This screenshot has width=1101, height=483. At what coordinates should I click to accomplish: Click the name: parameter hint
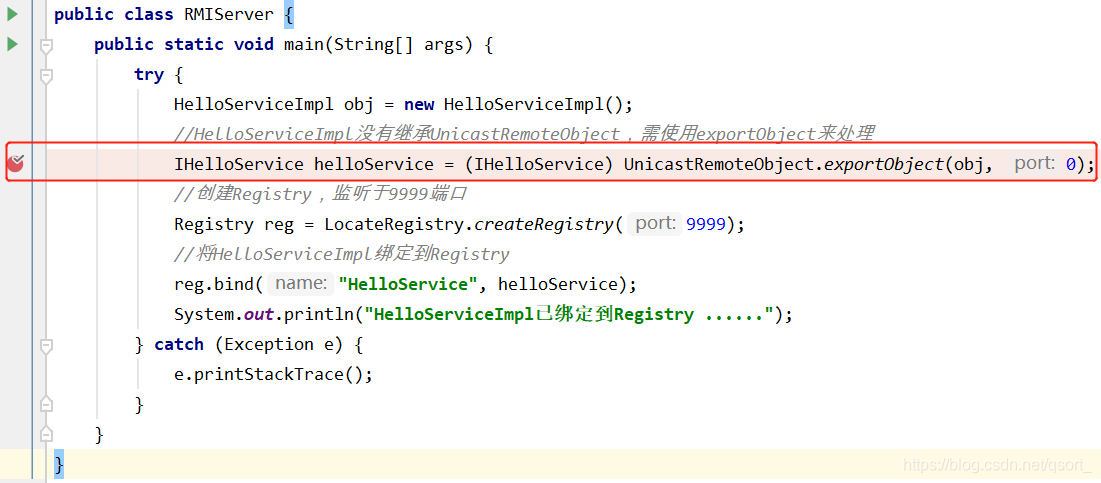tap(301, 284)
